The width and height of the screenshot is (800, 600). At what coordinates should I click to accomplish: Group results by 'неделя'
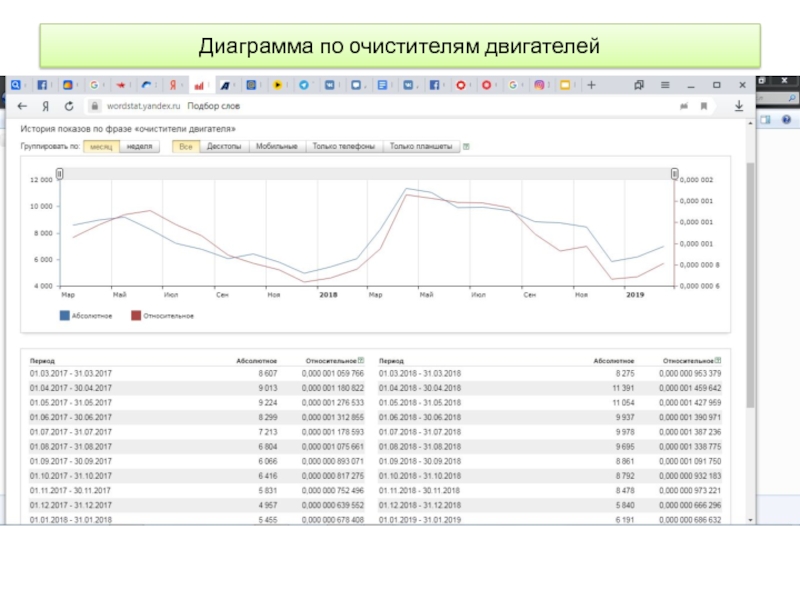pos(140,147)
